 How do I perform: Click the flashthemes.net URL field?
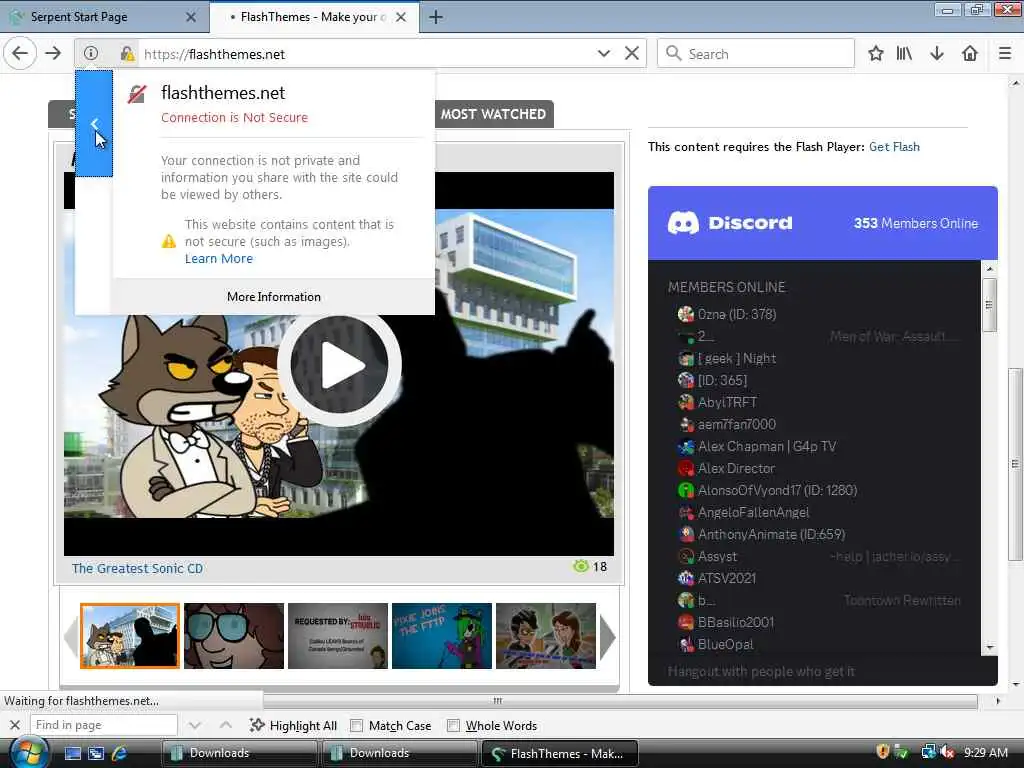tap(366, 54)
